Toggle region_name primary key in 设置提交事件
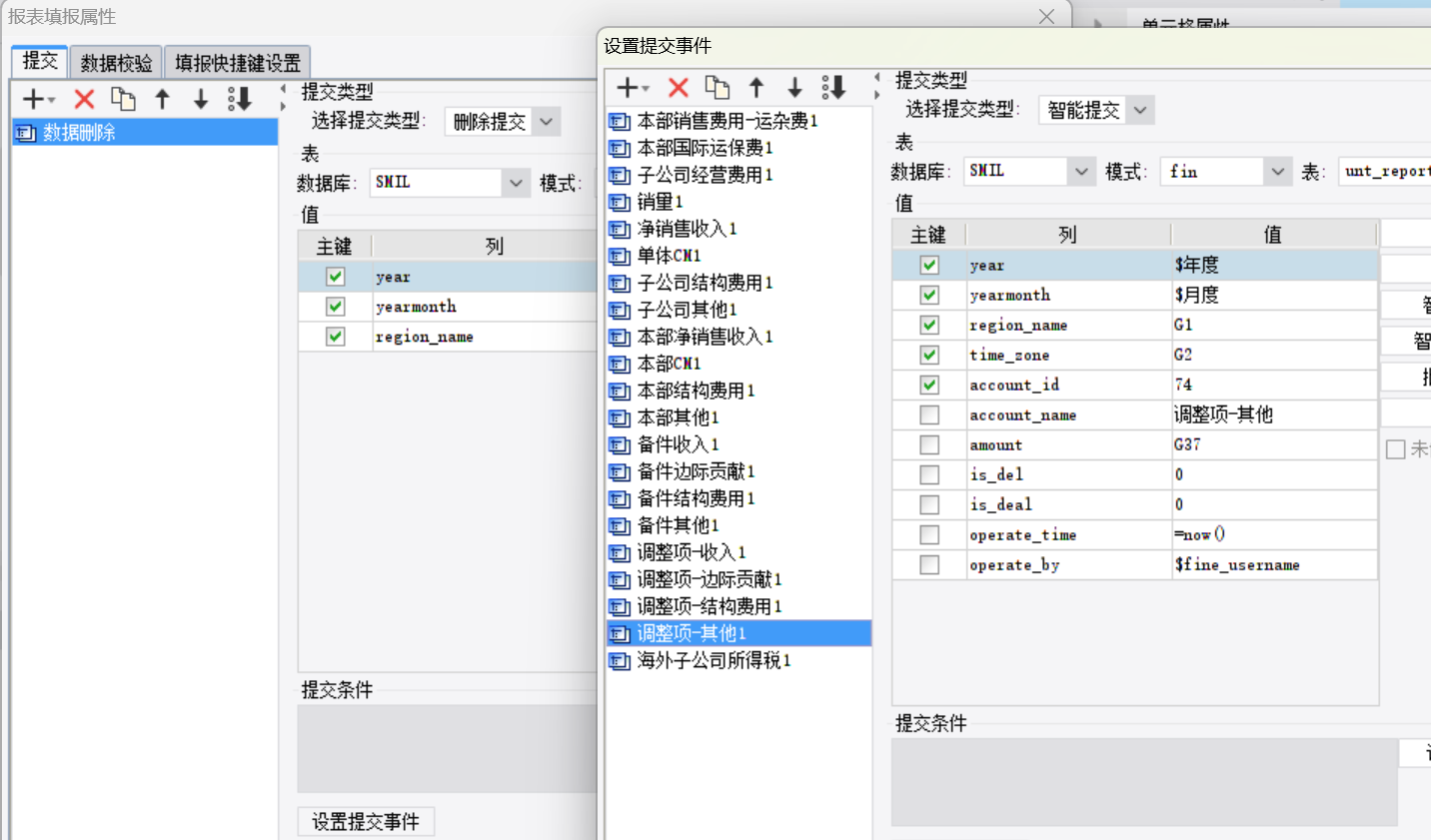This screenshot has width=1431, height=840. 929,325
